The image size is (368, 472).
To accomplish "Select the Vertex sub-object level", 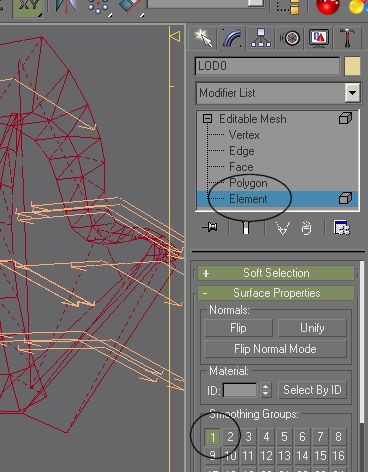I will pyautogui.click(x=244, y=135).
